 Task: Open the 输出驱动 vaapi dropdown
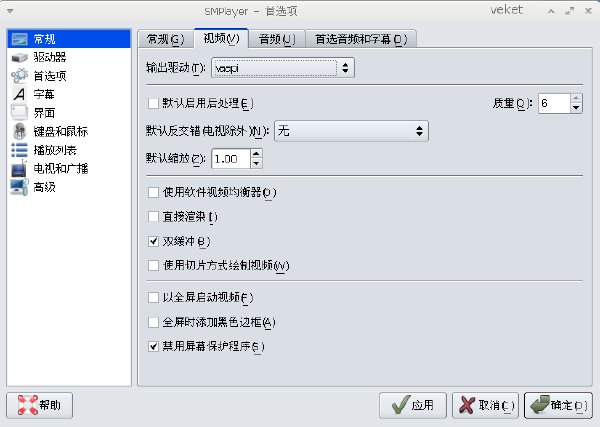(283, 68)
